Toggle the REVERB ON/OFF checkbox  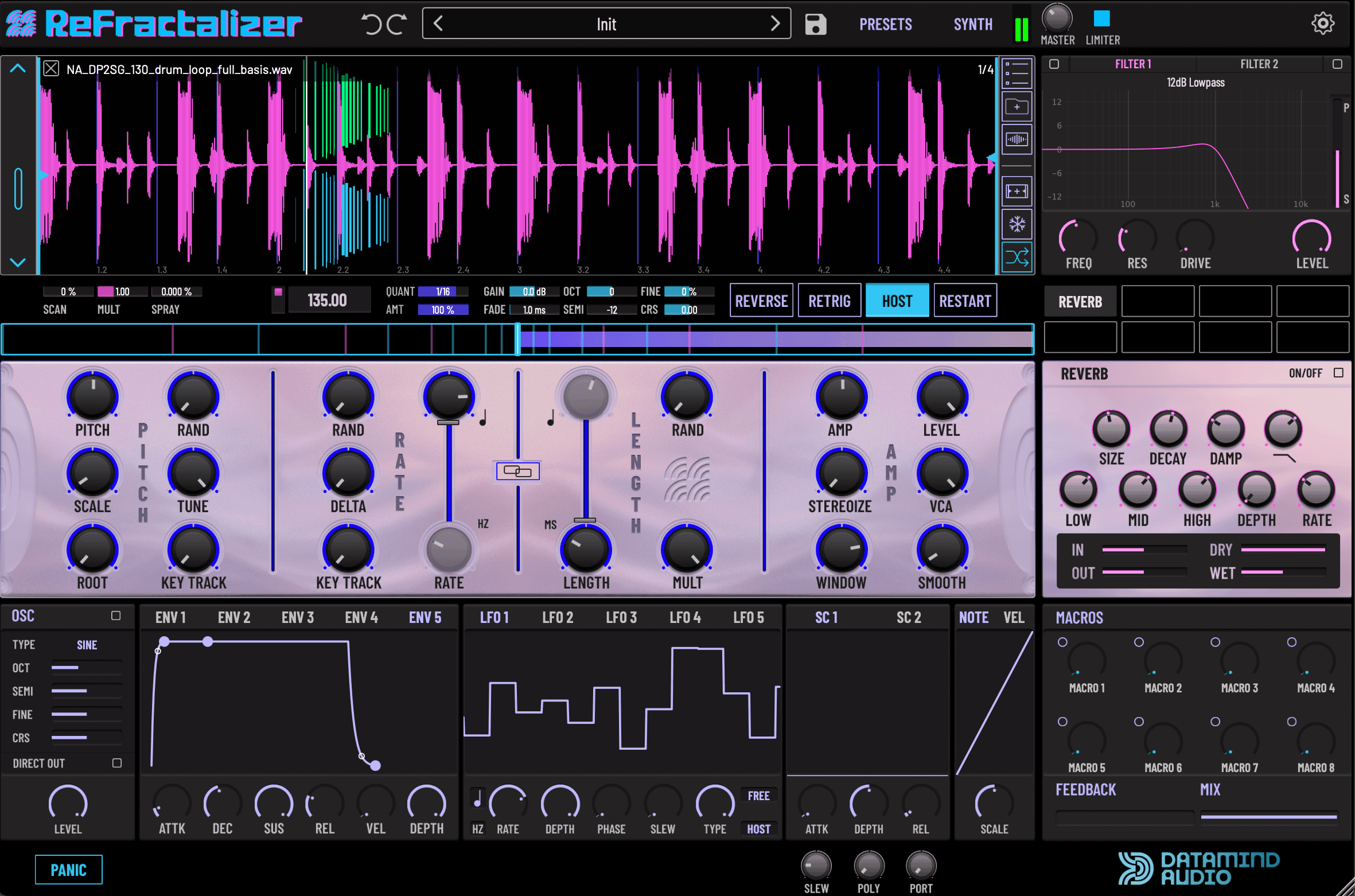coord(1338,373)
